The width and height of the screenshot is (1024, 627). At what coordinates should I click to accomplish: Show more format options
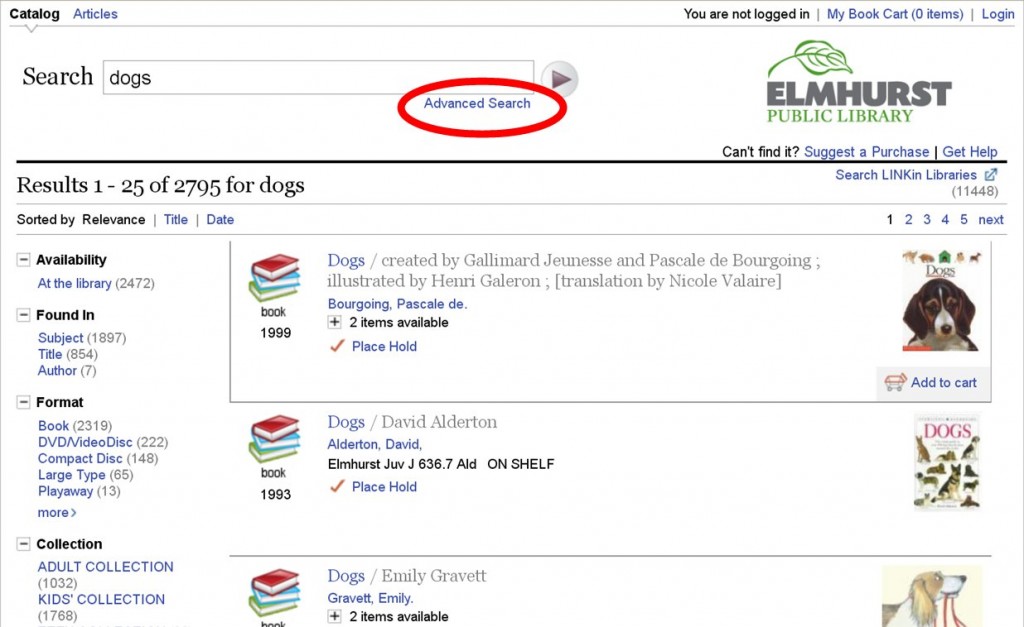[x=57, y=513]
